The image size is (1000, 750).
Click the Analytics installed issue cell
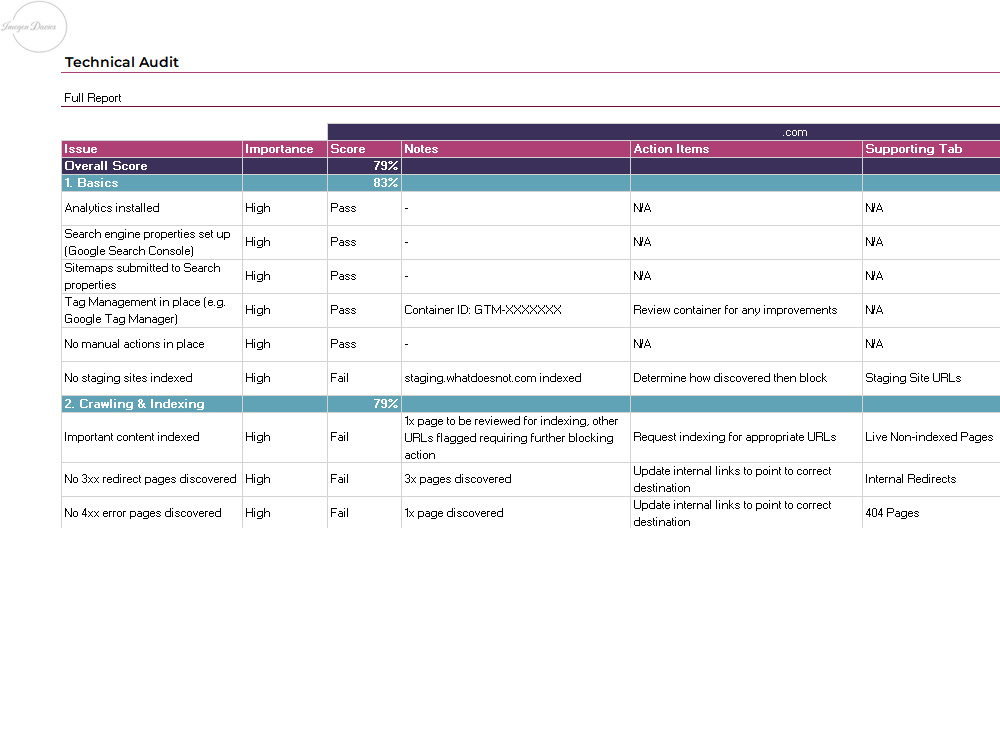(x=152, y=208)
